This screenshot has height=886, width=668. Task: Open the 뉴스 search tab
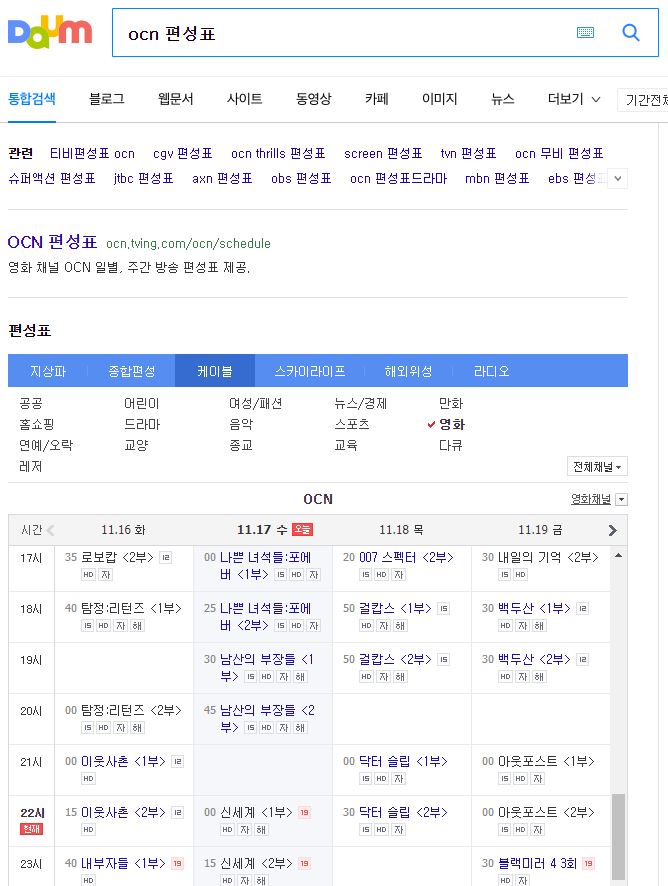click(x=502, y=99)
